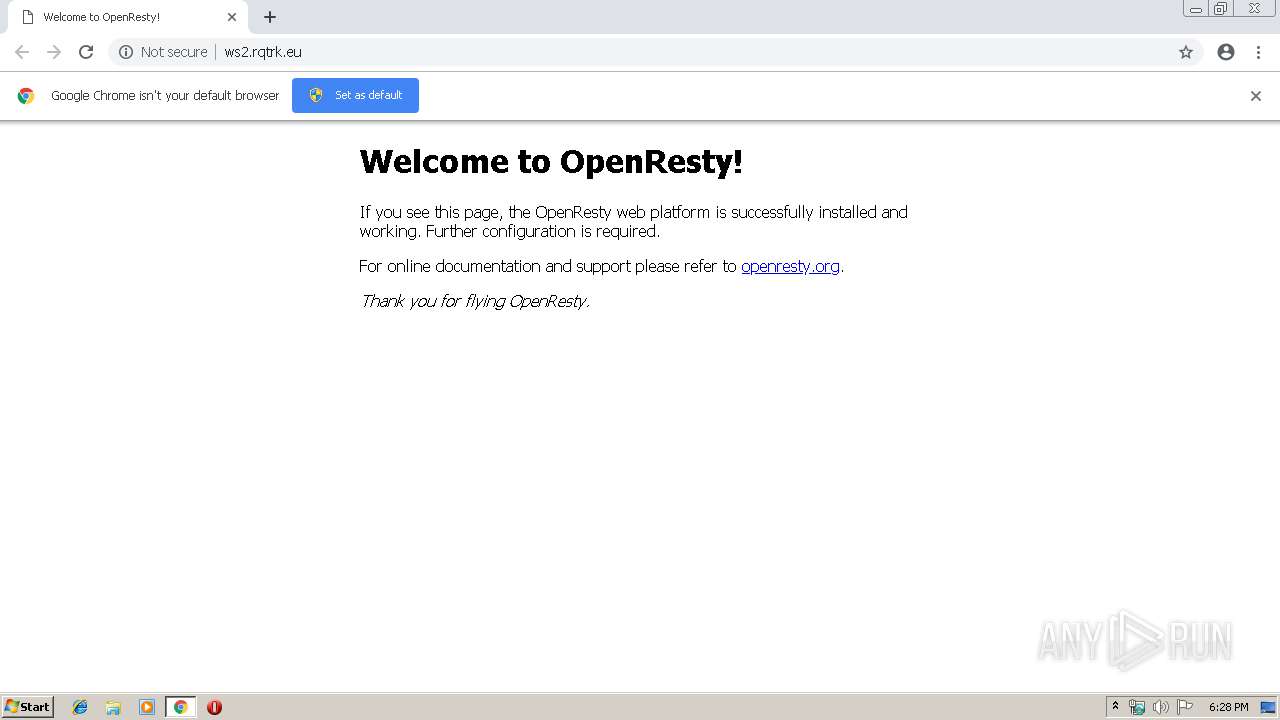The width and height of the screenshot is (1280, 720).
Task: Open a new tab with plus button
Action: coord(270,17)
